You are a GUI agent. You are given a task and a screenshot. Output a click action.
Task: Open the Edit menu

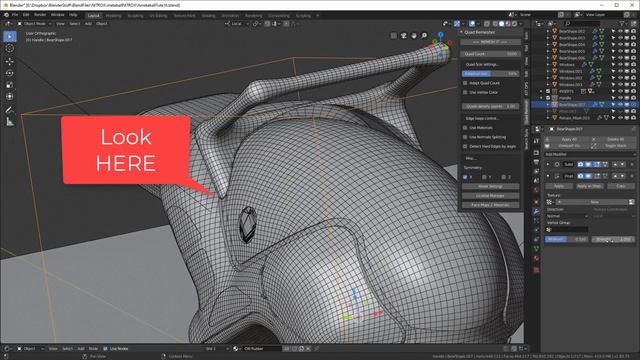coord(26,15)
